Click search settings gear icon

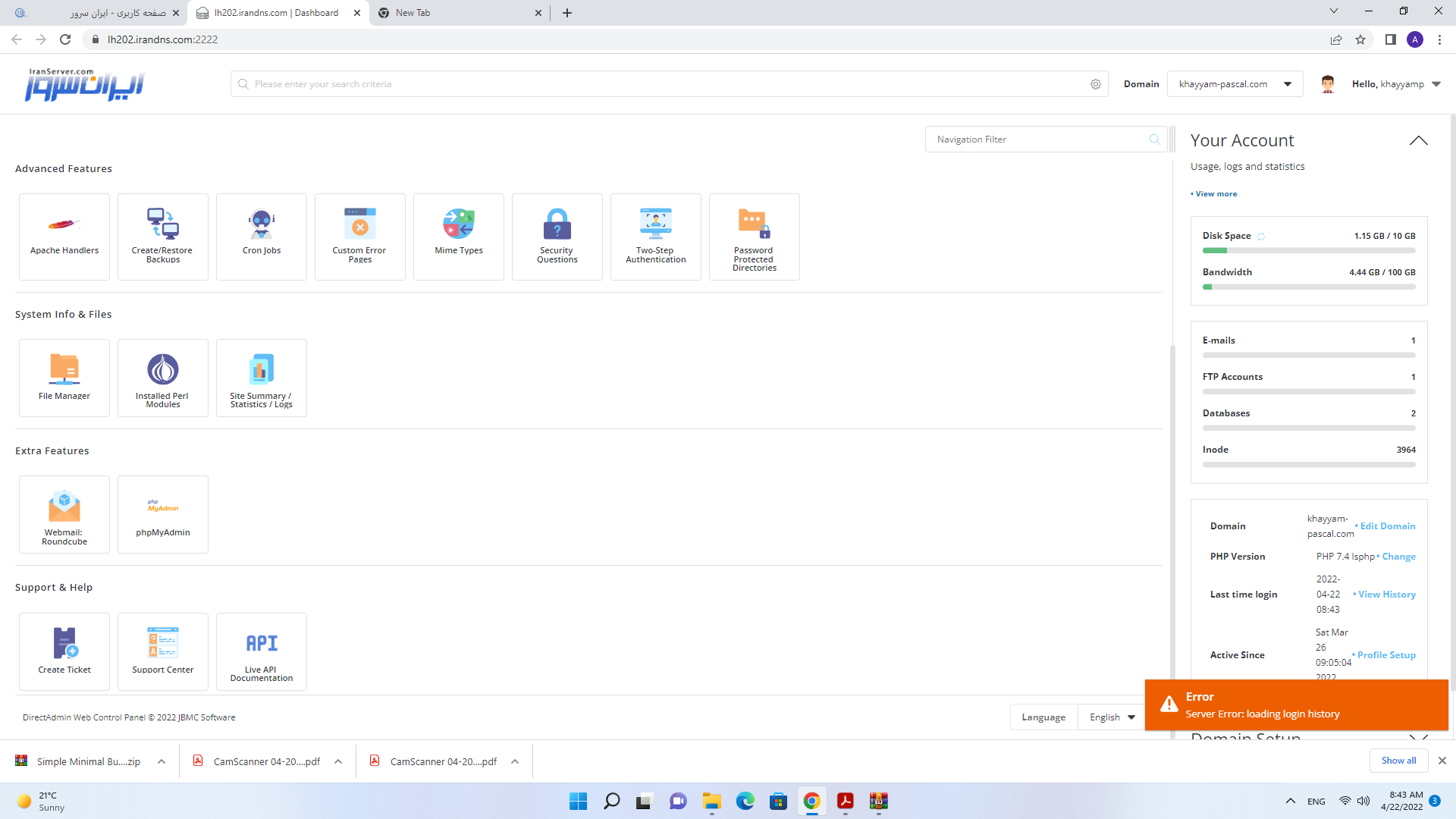pyautogui.click(x=1096, y=84)
